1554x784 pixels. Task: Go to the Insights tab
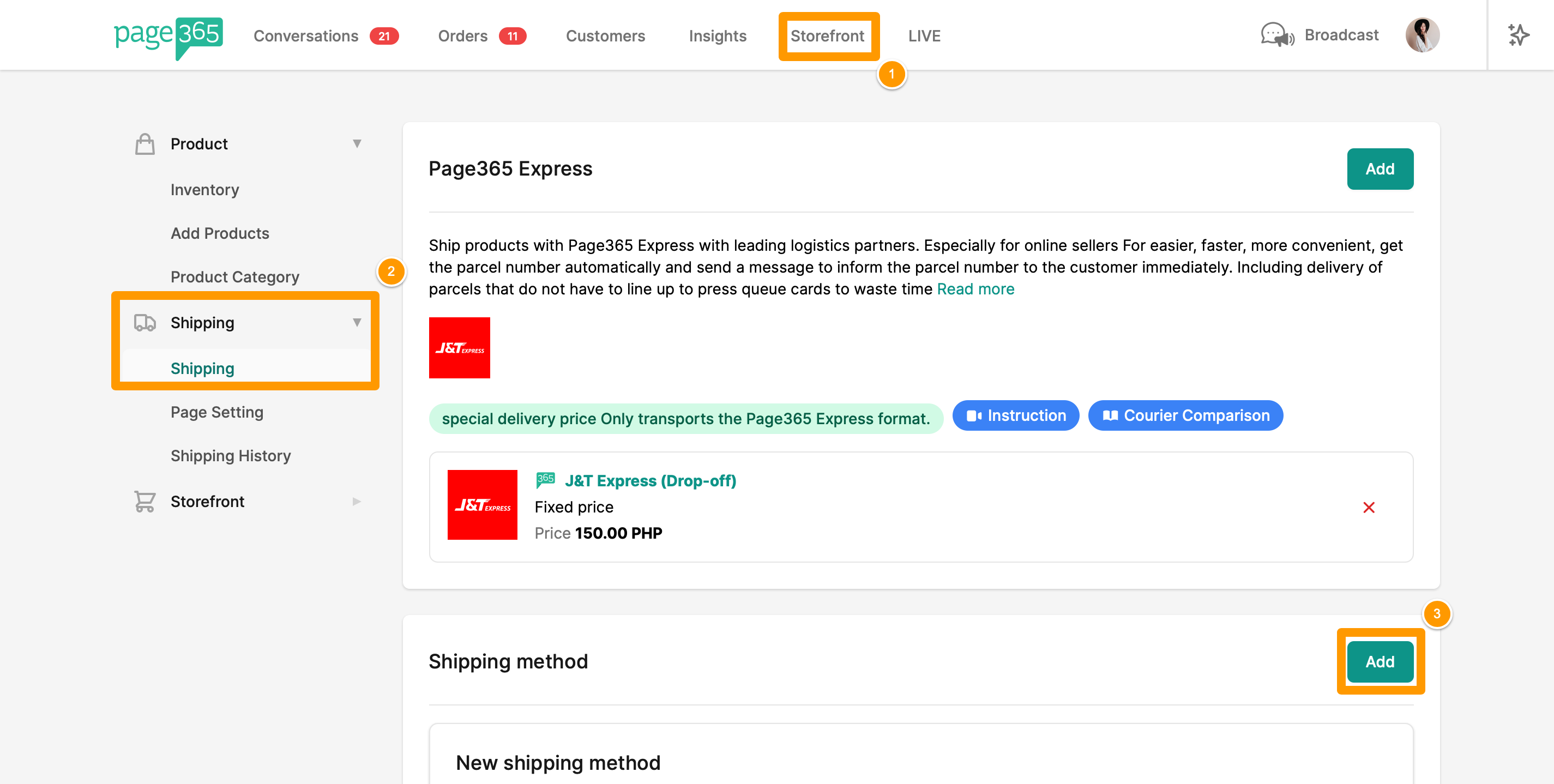717,36
